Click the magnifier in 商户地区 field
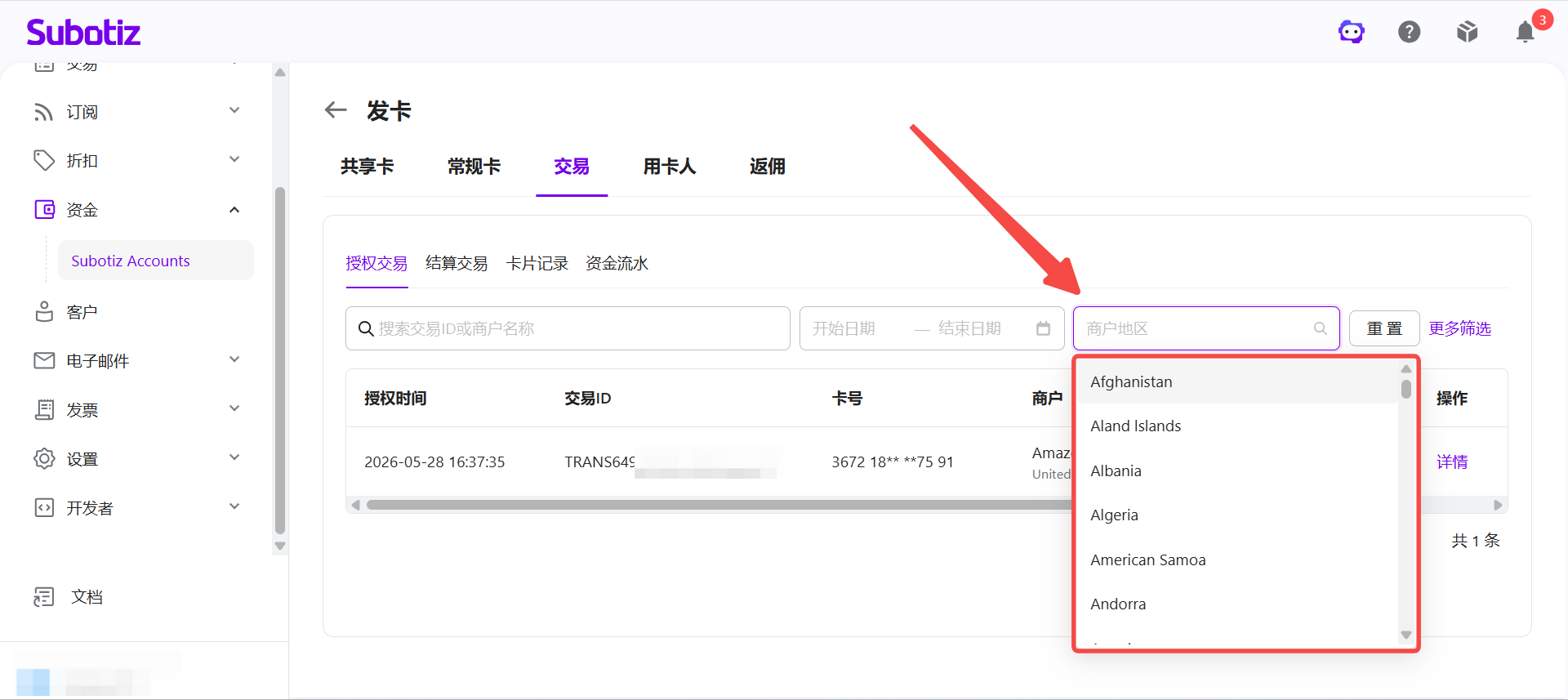The width and height of the screenshot is (1568, 700). pyautogui.click(x=1320, y=328)
